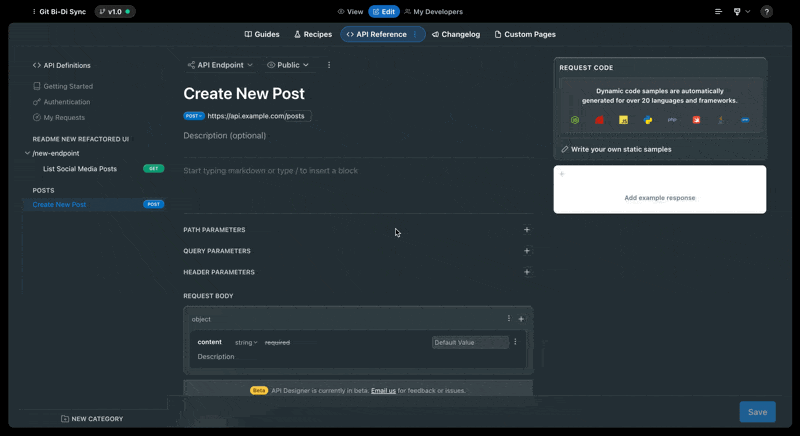The height and width of the screenshot is (436, 800).
Task: Click the Description (optional) field
Action: pyautogui.click(x=224, y=136)
